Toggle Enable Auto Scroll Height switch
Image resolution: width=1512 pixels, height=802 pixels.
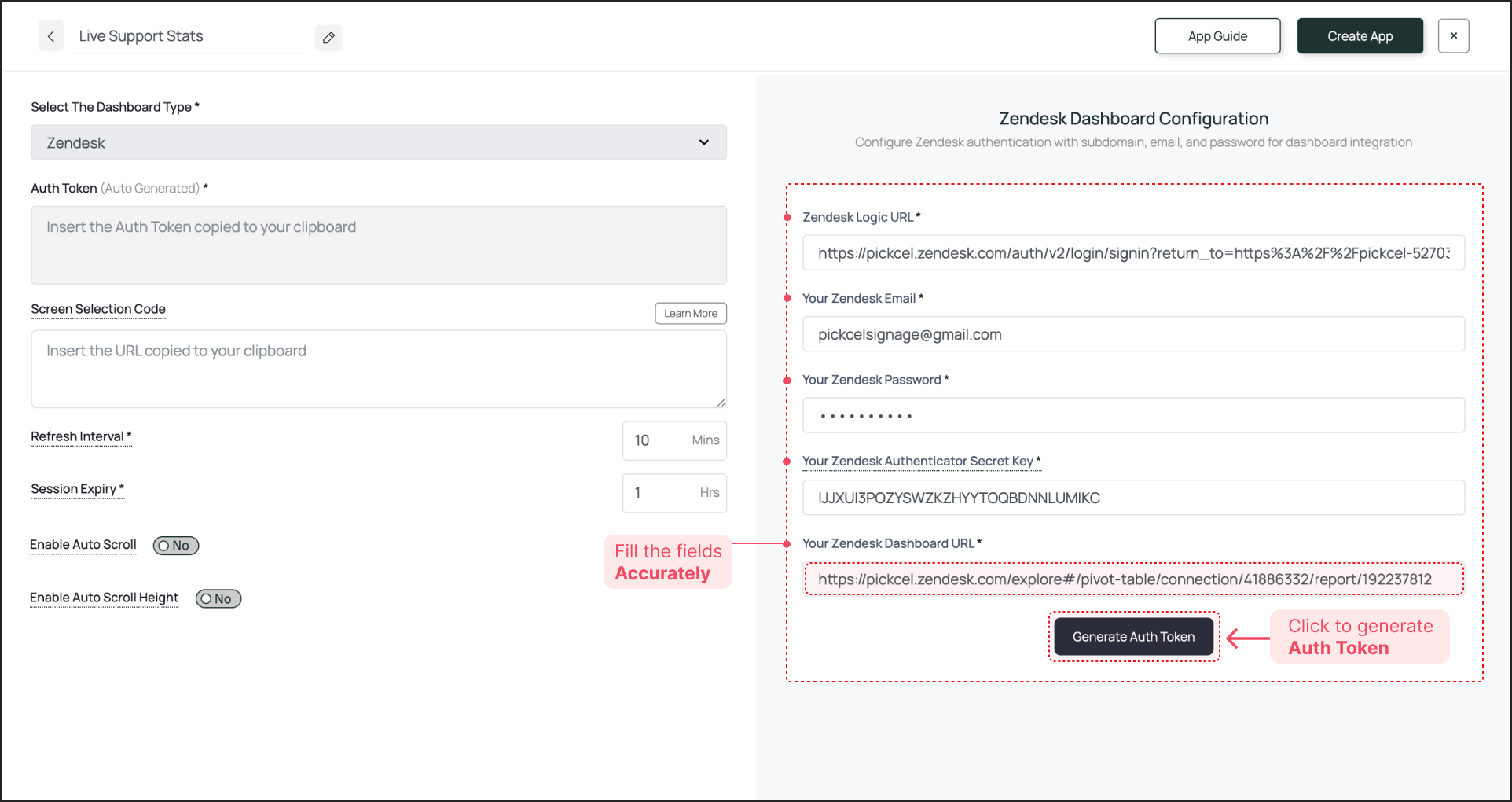tap(218, 599)
